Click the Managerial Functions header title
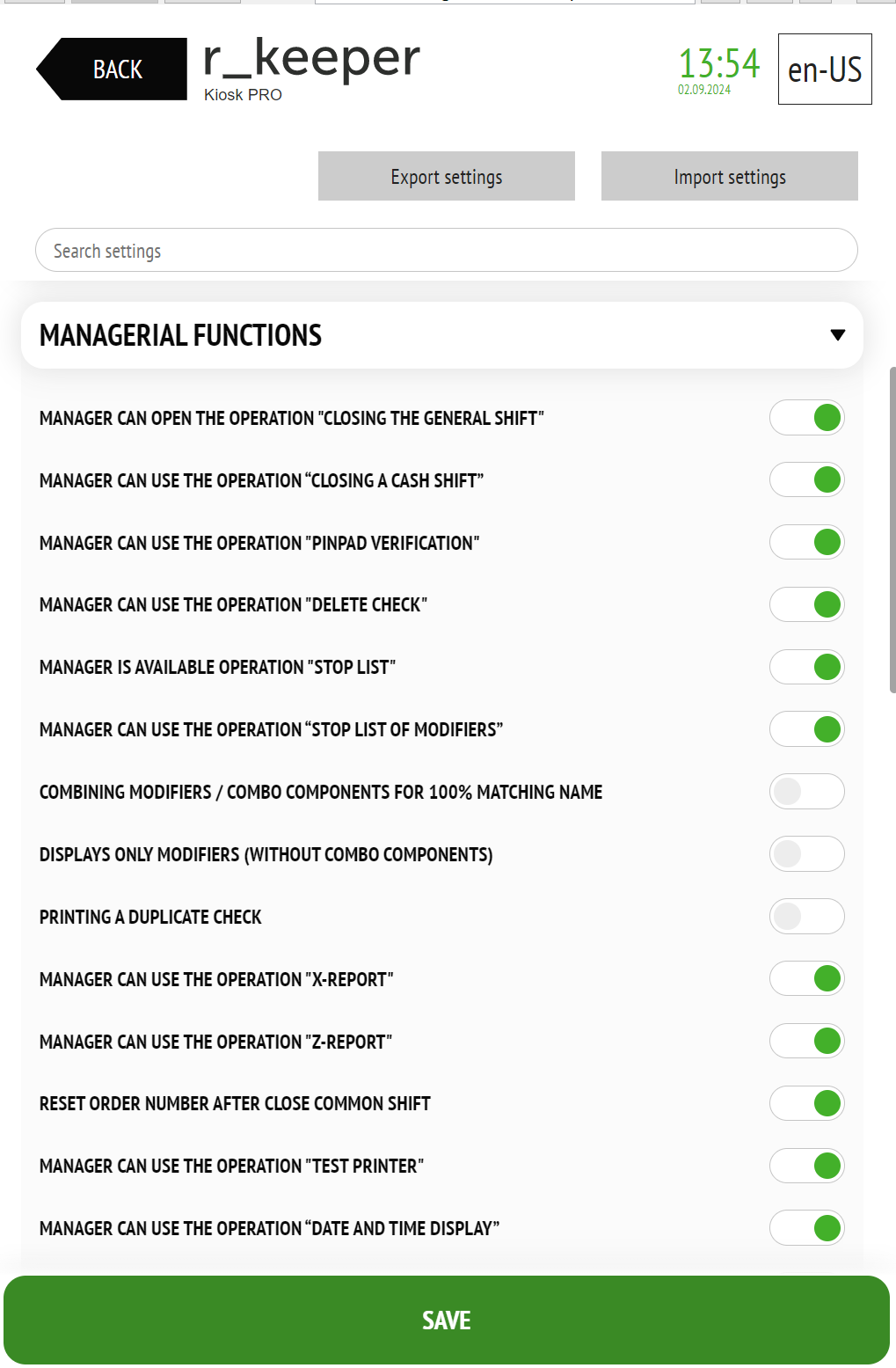 180,335
